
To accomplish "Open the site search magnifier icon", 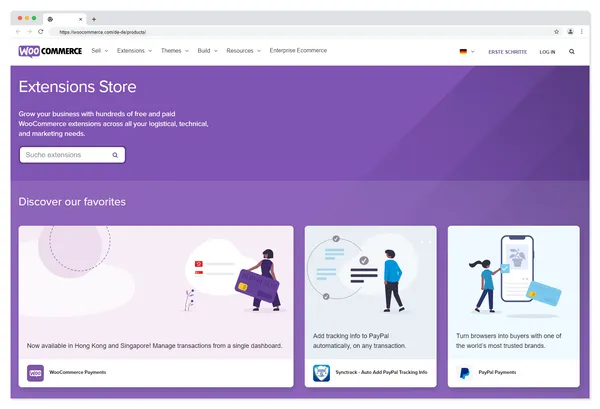I will coord(572,52).
